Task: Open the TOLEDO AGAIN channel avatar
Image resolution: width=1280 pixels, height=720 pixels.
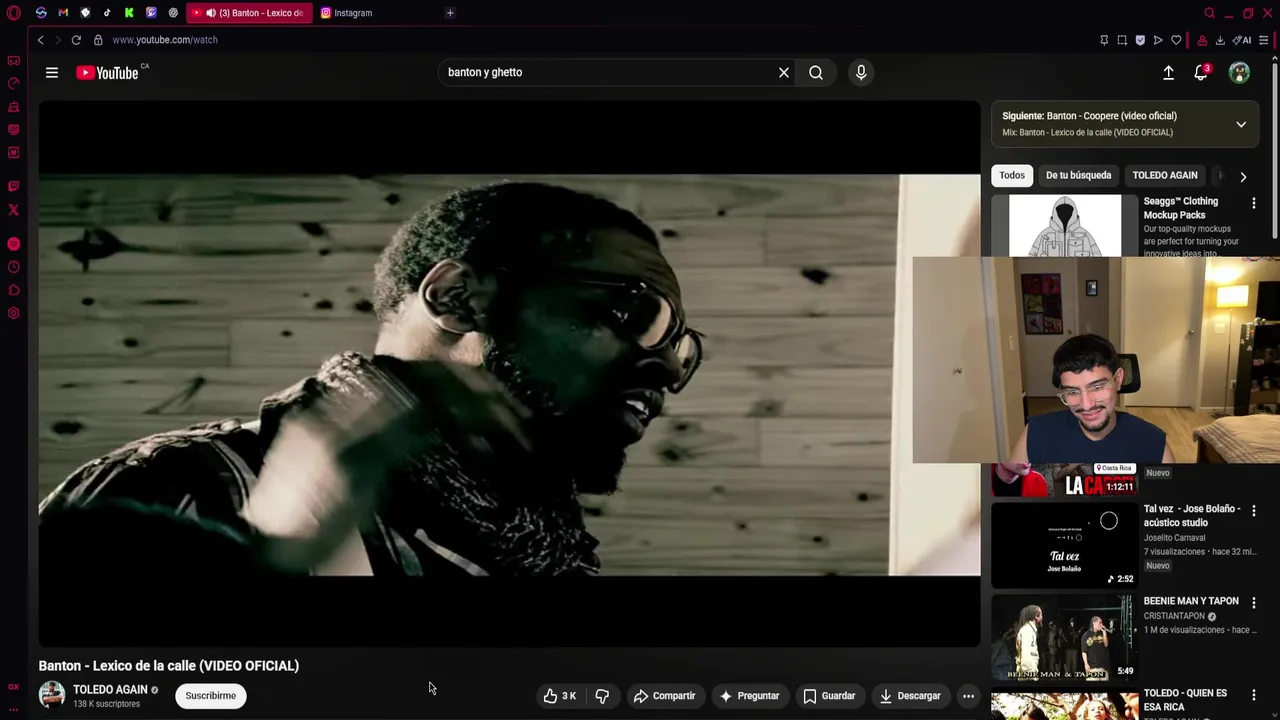Action: tap(52, 695)
